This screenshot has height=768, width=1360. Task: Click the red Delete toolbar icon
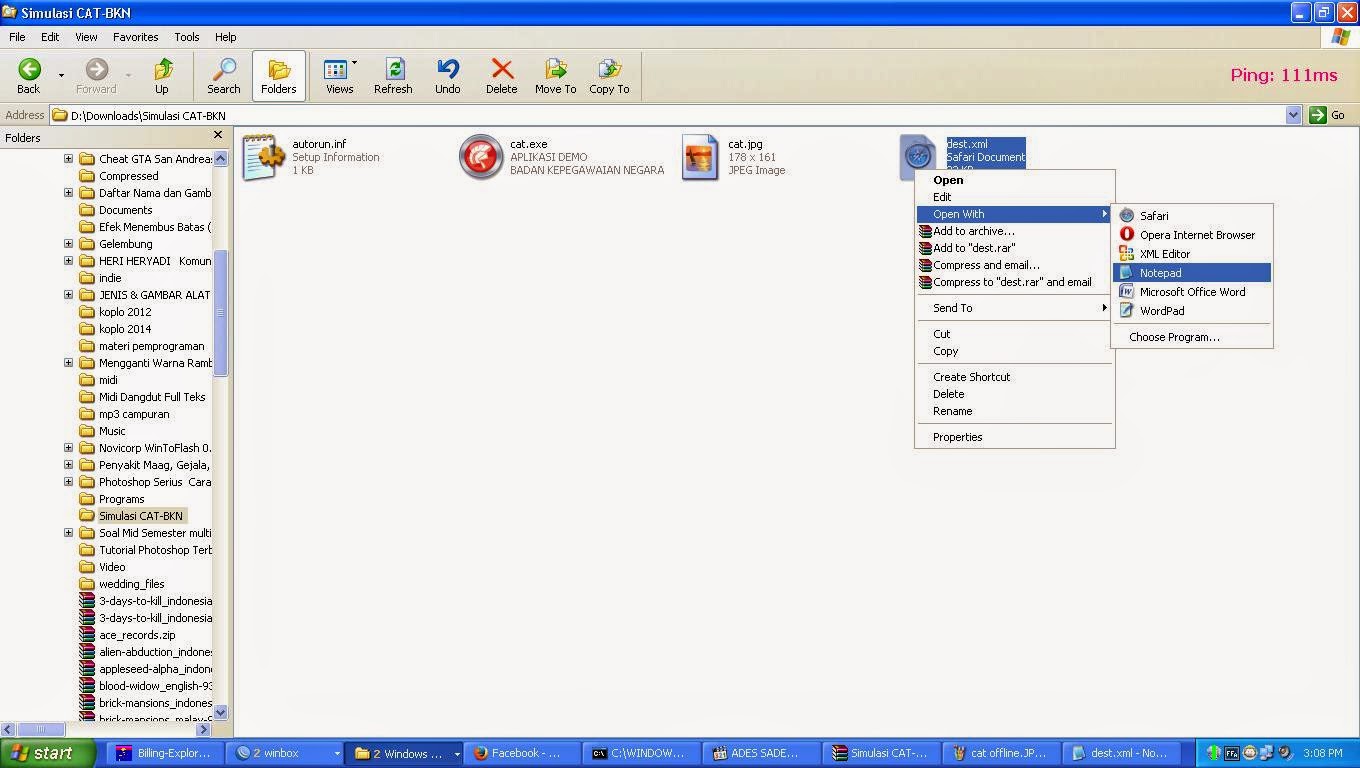pos(501,76)
